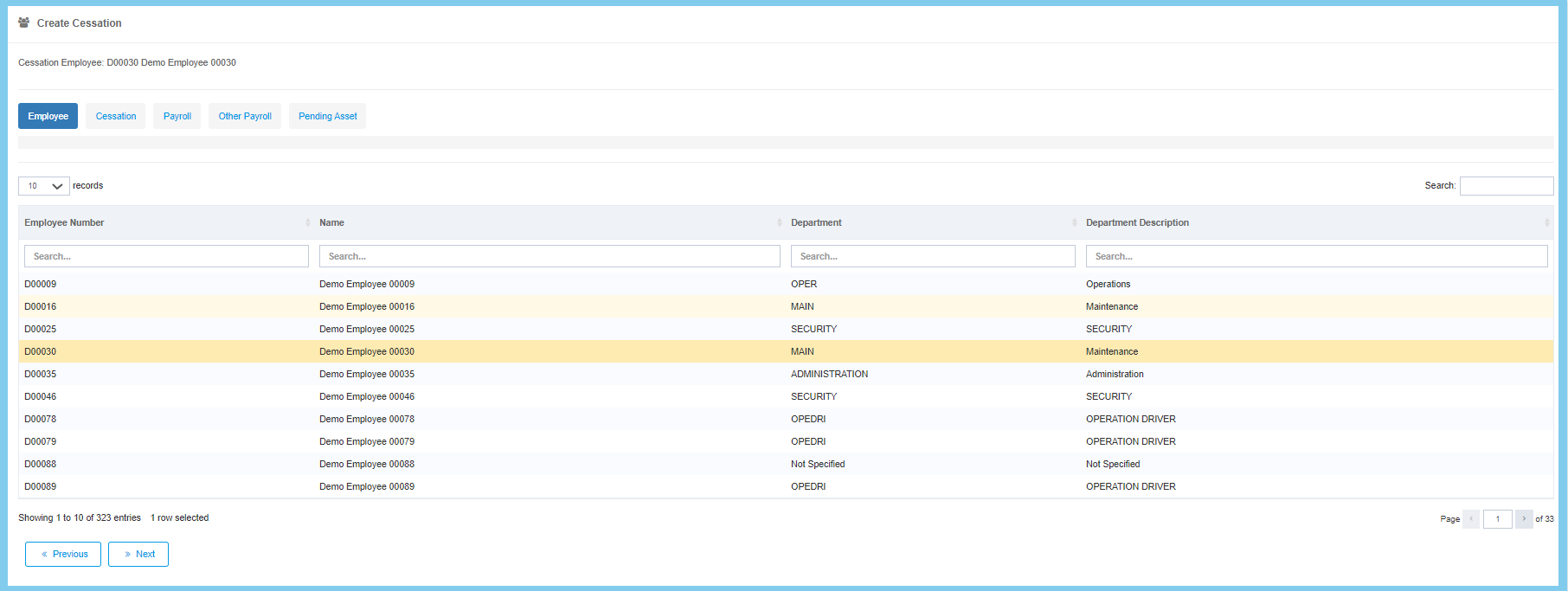Viewport: 1568px width, 591px height.
Task: Open the records per page dropdown
Action: (x=44, y=186)
